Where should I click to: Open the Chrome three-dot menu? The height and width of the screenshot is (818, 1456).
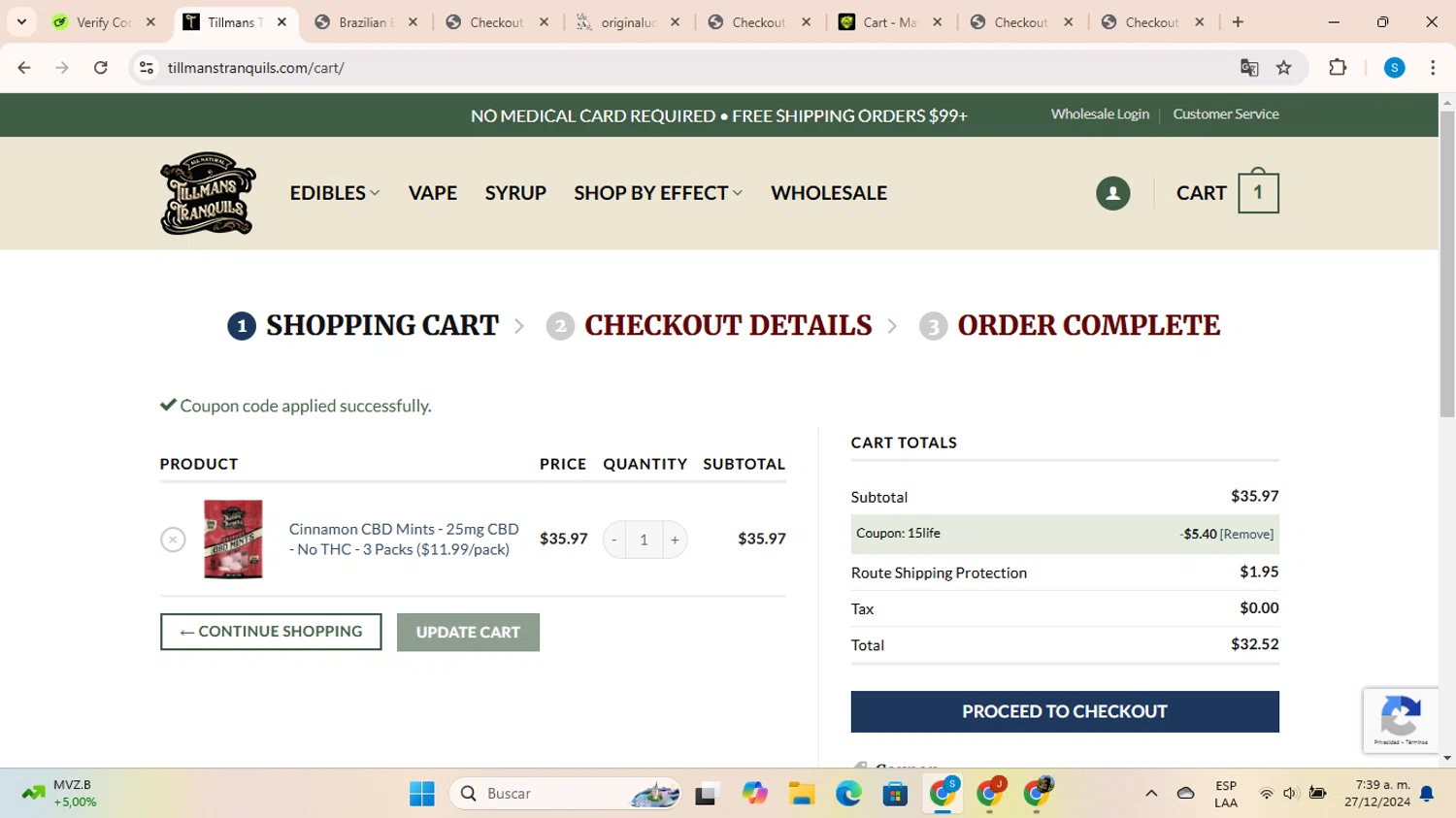[x=1433, y=68]
